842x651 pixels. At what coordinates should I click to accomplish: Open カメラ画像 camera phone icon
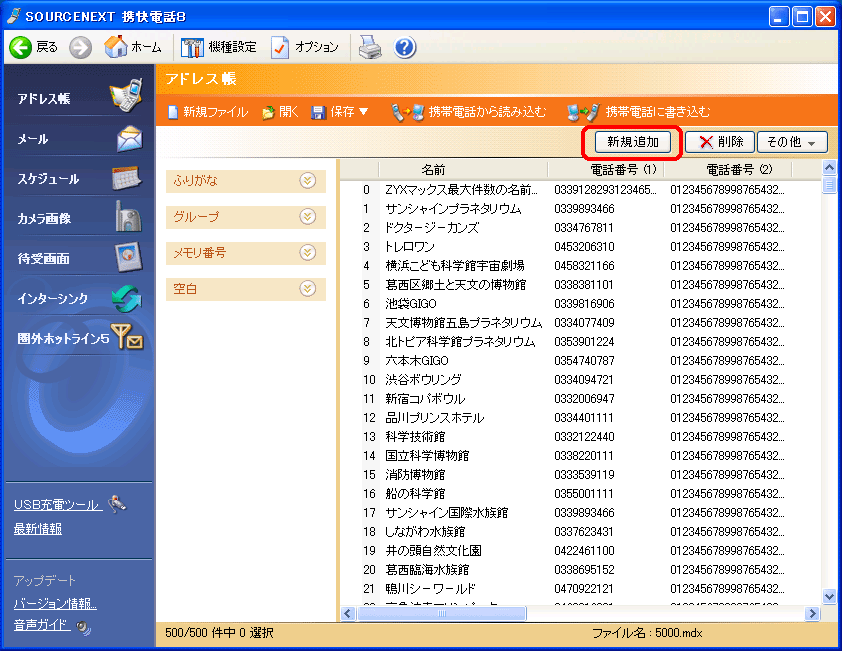click(x=128, y=216)
